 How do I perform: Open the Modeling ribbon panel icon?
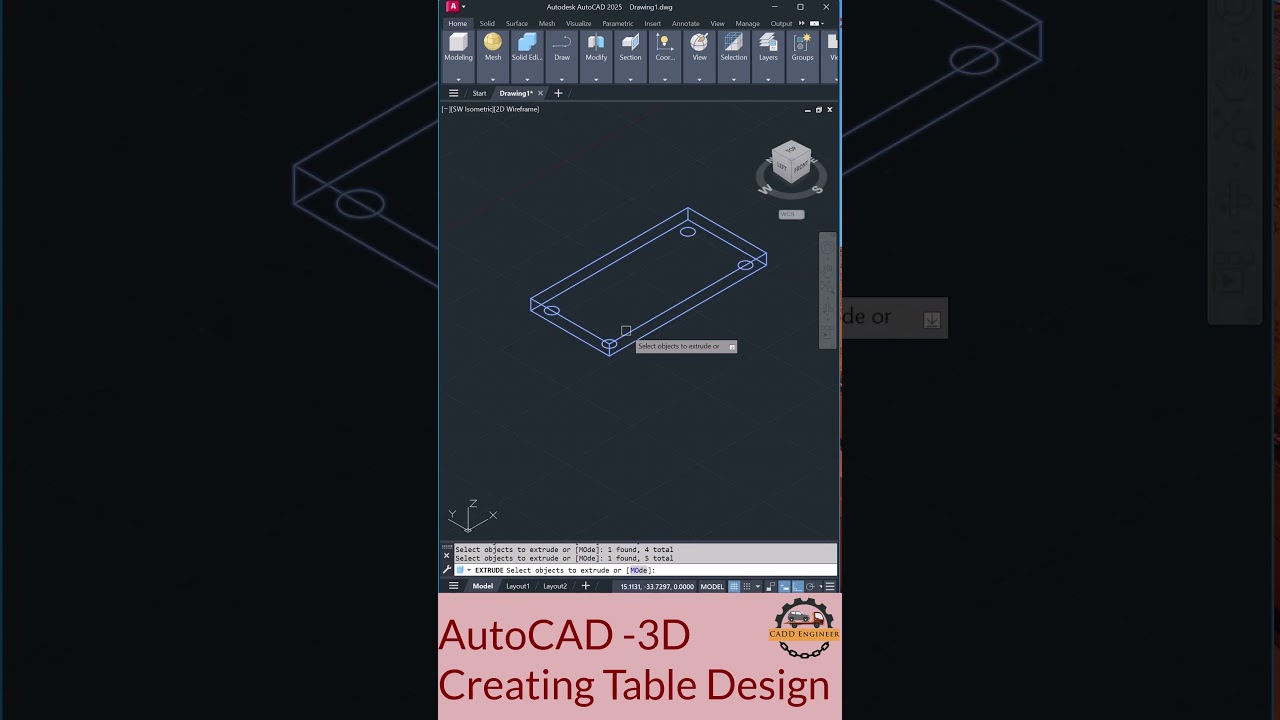pyautogui.click(x=458, y=42)
